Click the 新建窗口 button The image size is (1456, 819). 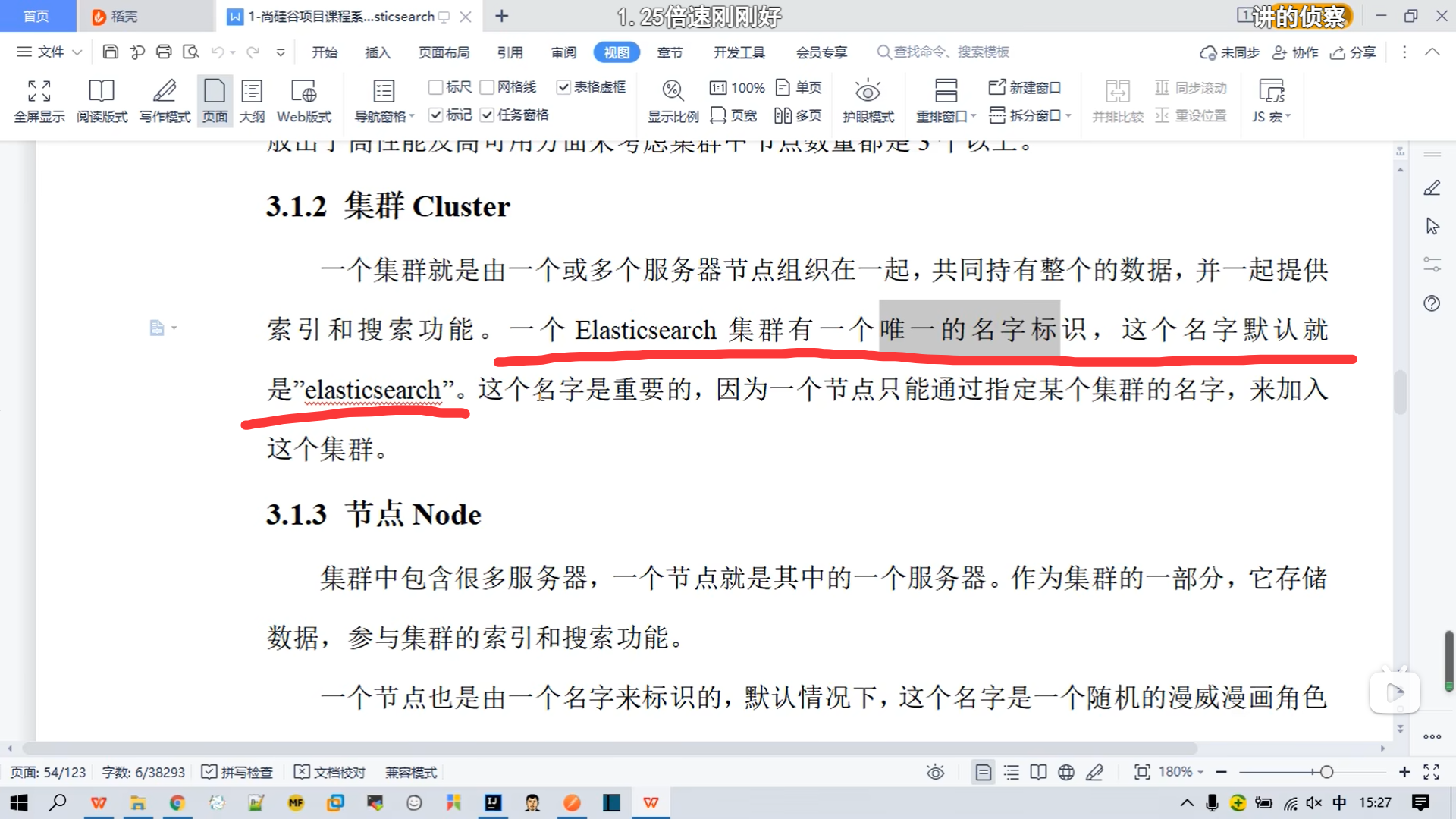click(x=1025, y=87)
